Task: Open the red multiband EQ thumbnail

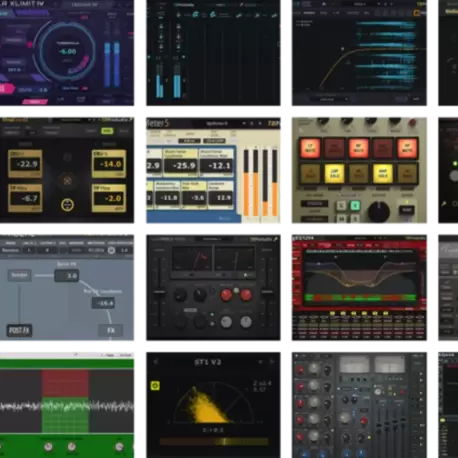Action: coord(359,288)
